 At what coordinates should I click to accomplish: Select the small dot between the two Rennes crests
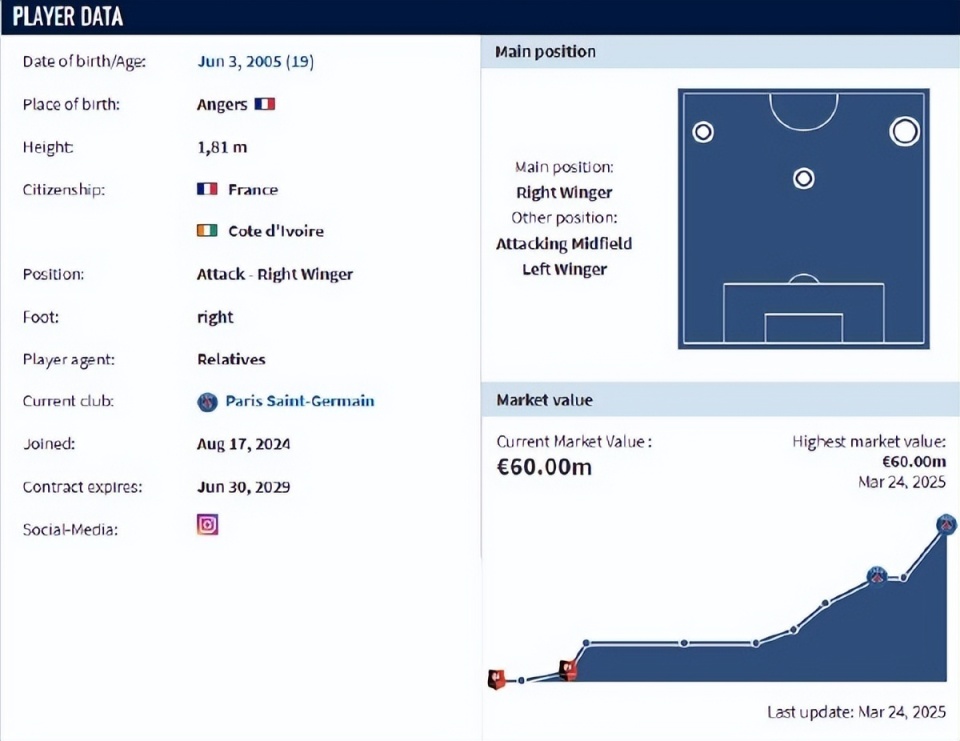(522, 681)
